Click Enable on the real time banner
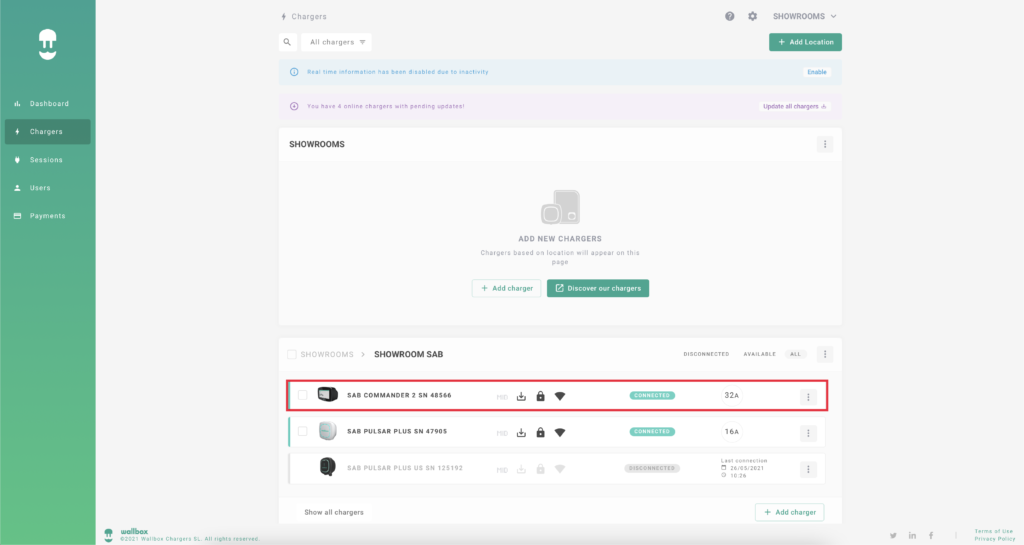 (x=817, y=72)
